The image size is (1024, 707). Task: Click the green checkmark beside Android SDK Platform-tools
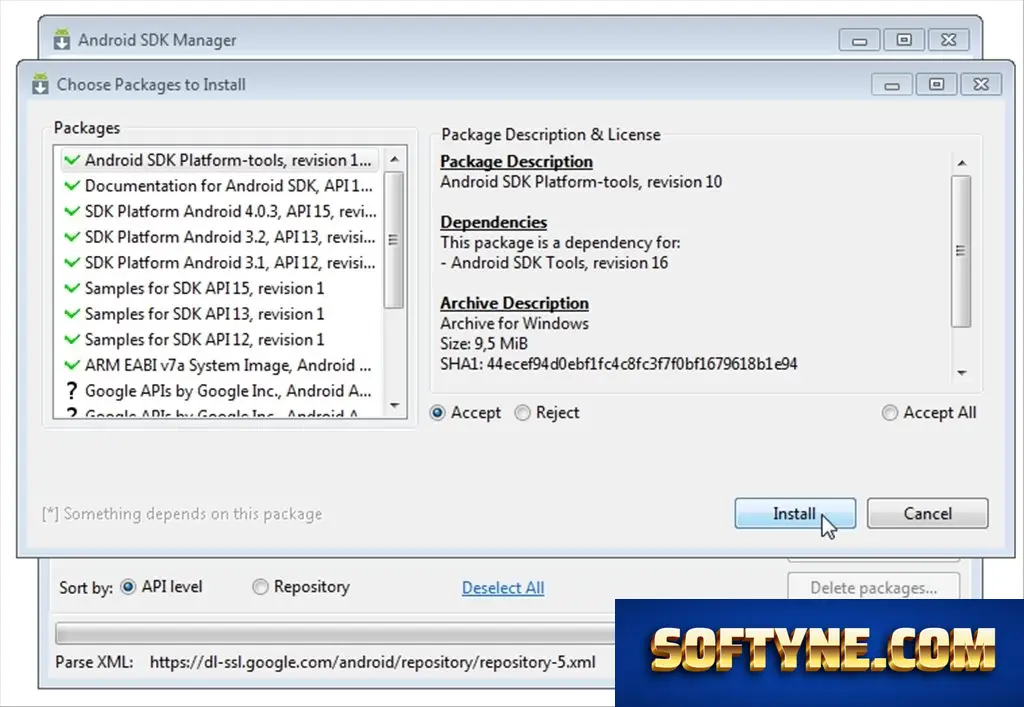(72, 160)
